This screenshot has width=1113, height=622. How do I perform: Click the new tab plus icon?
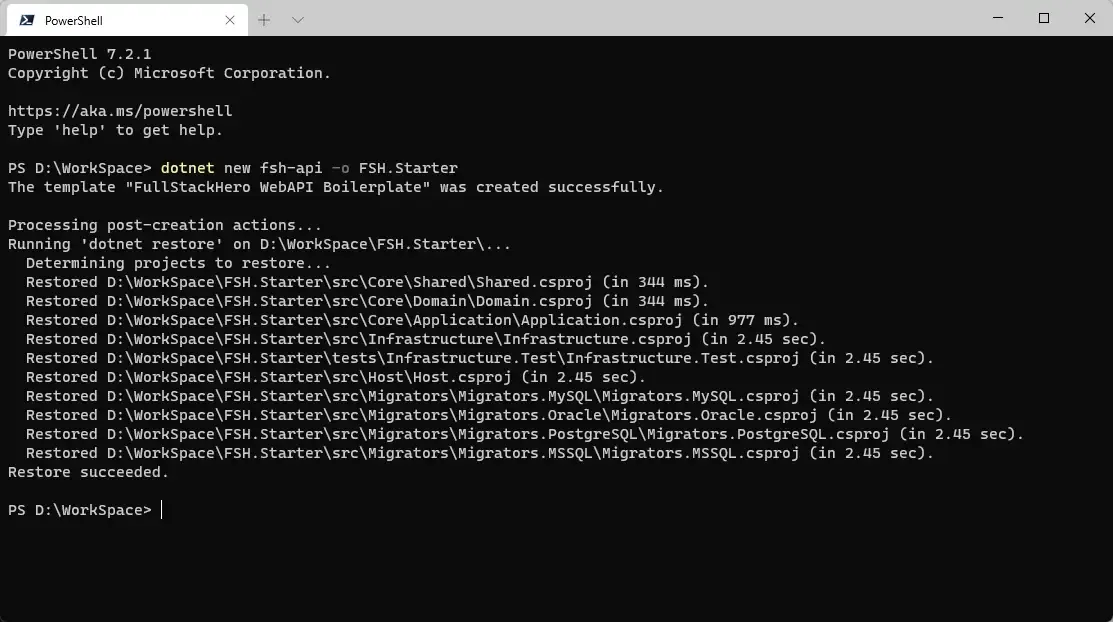point(263,19)
